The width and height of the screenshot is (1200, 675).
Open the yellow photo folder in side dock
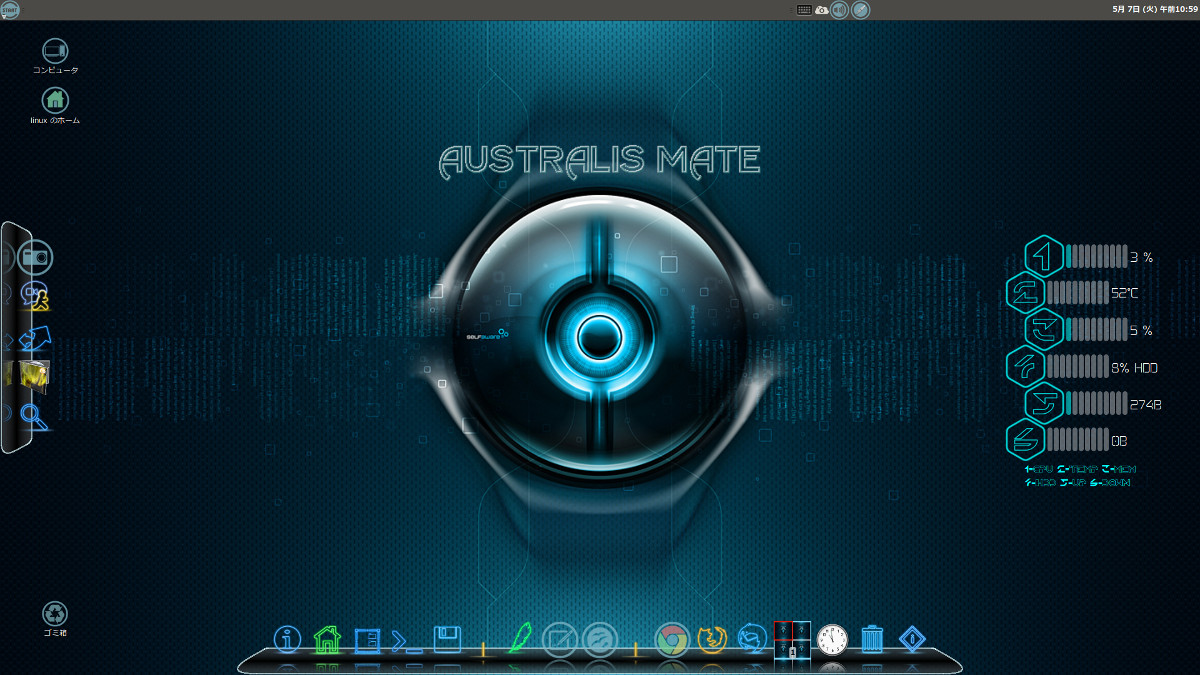[x=33, y=376]
